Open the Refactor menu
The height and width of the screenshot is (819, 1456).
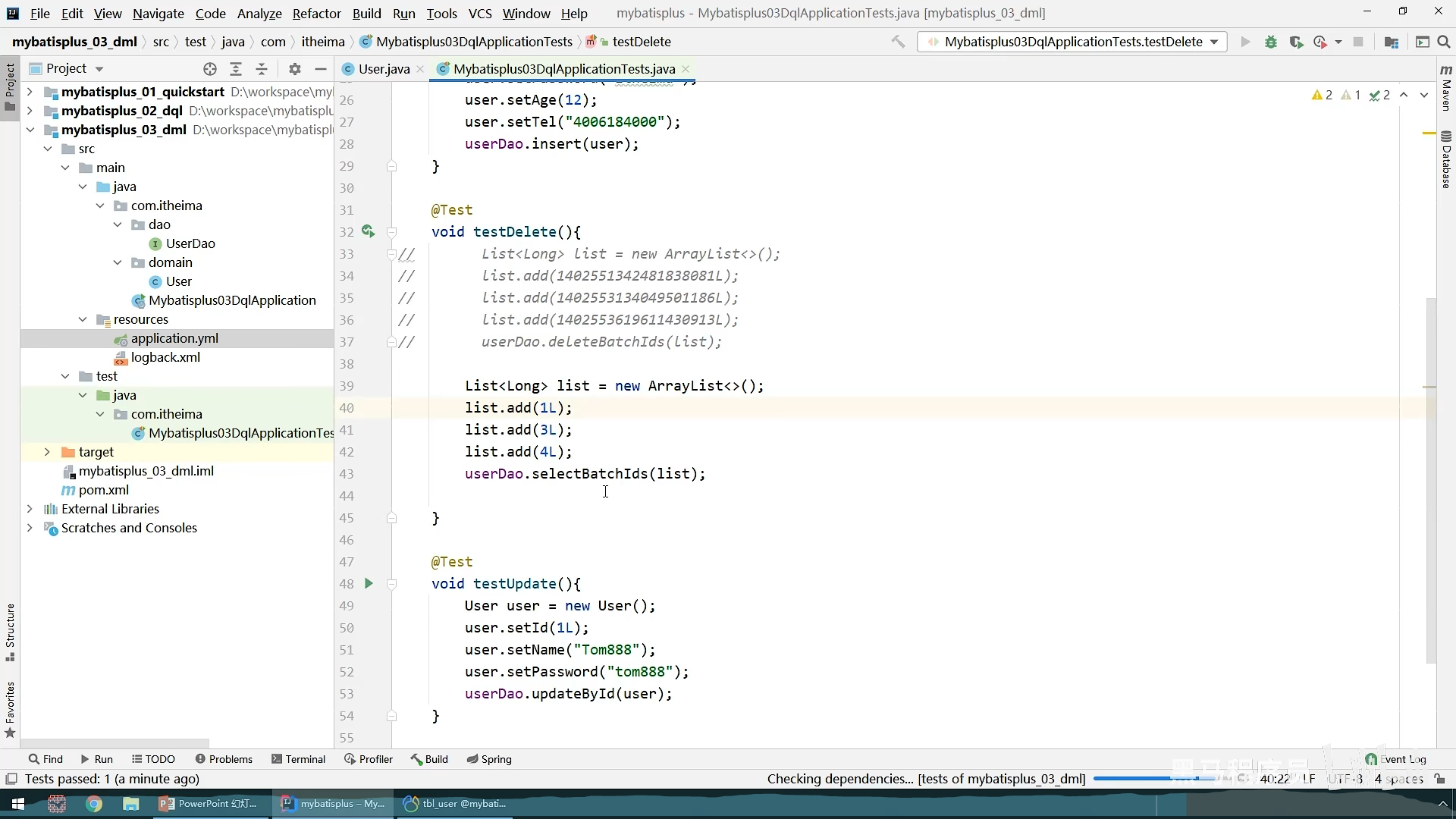pos(316,14)
